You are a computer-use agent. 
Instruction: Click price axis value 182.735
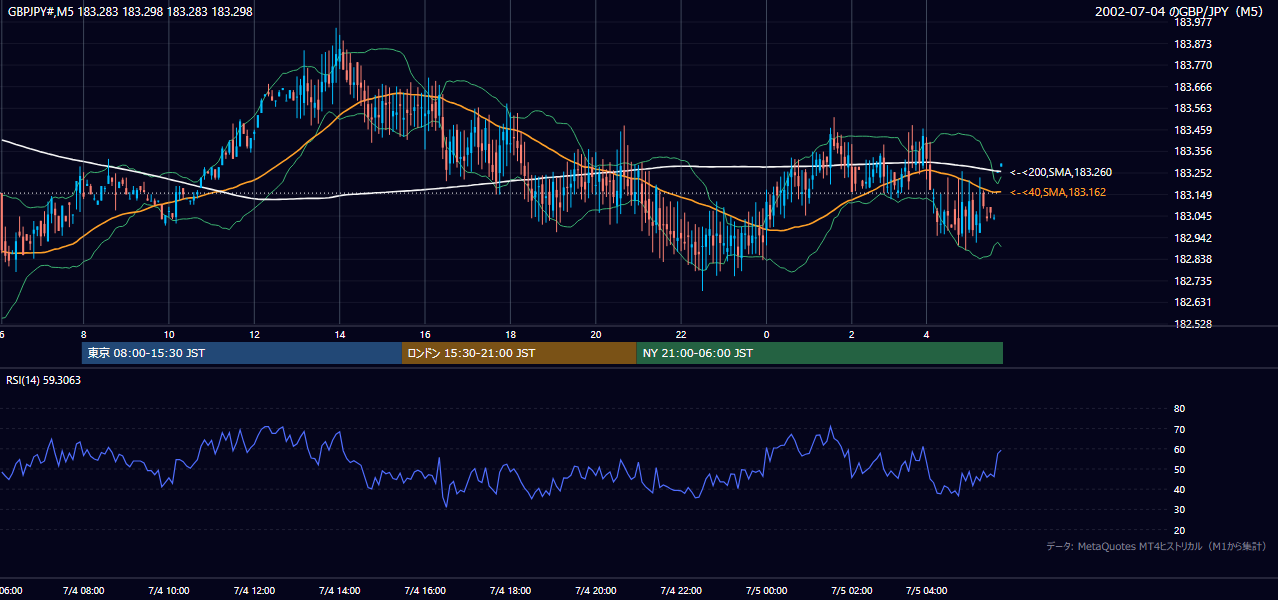1192,281
